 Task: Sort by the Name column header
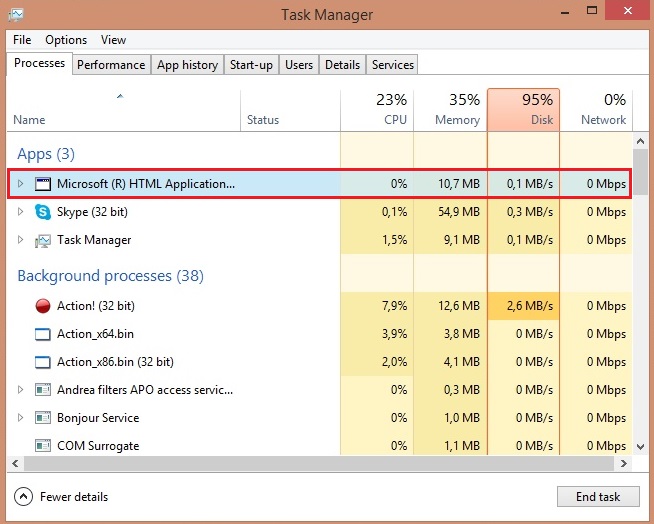(x=123, y=110)
